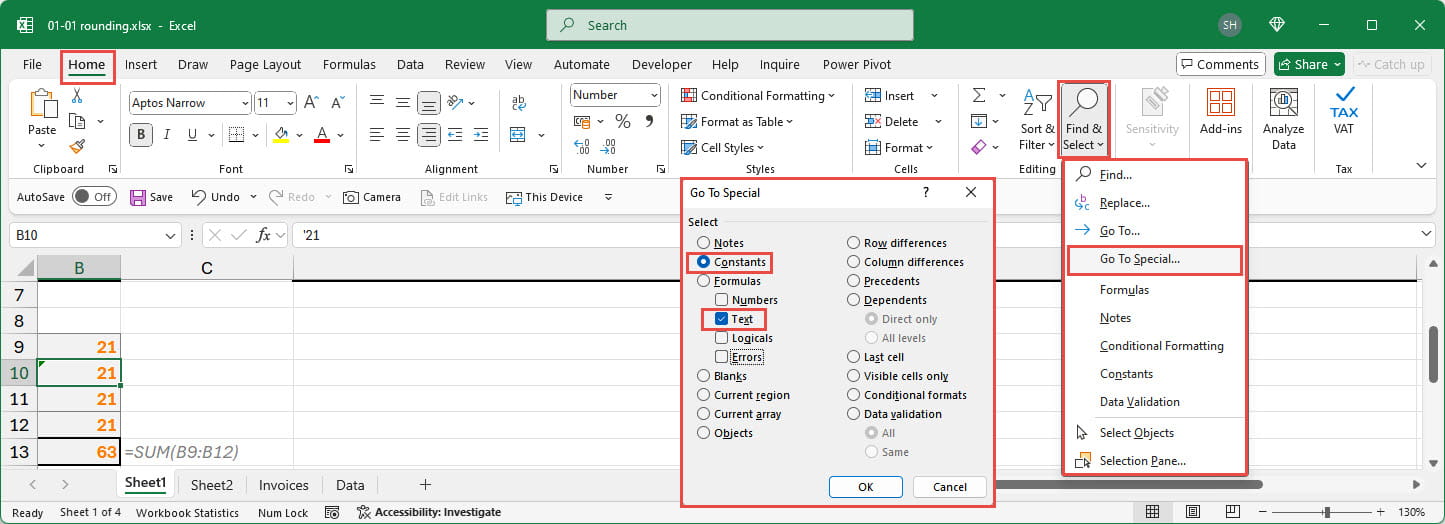Choose Replace... from Find & Select menu
This screenshot has width=1445, height=524.
(1124, 203)
